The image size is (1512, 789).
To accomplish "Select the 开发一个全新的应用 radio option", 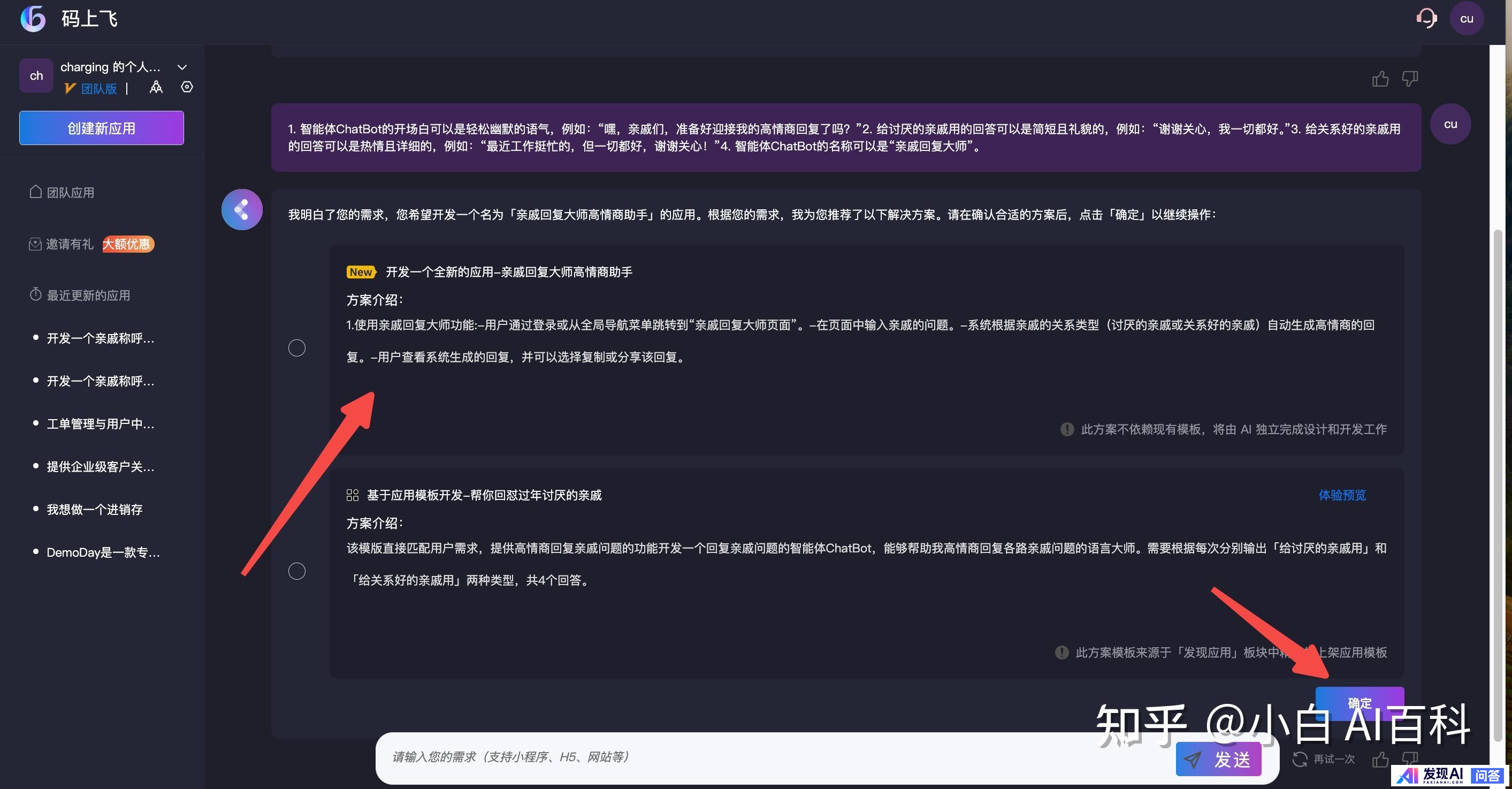I will tap(297, 348).
